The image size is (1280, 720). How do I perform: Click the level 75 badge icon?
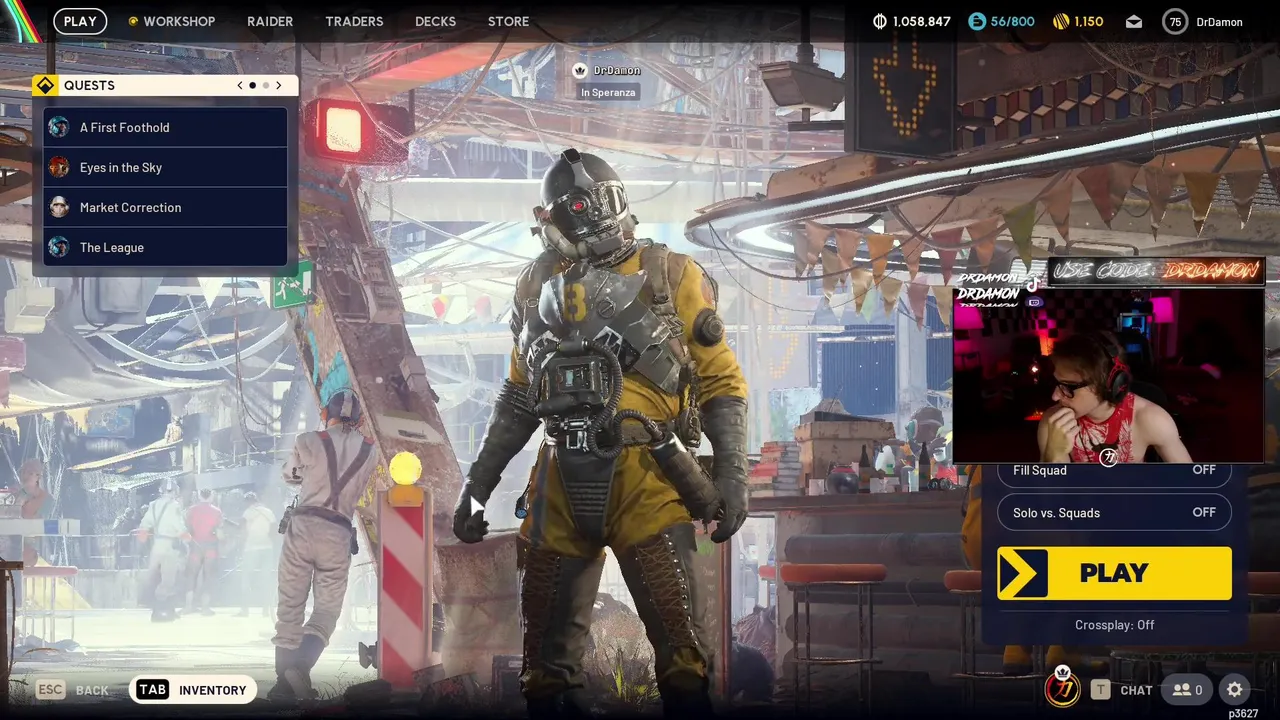[1175, 22]
